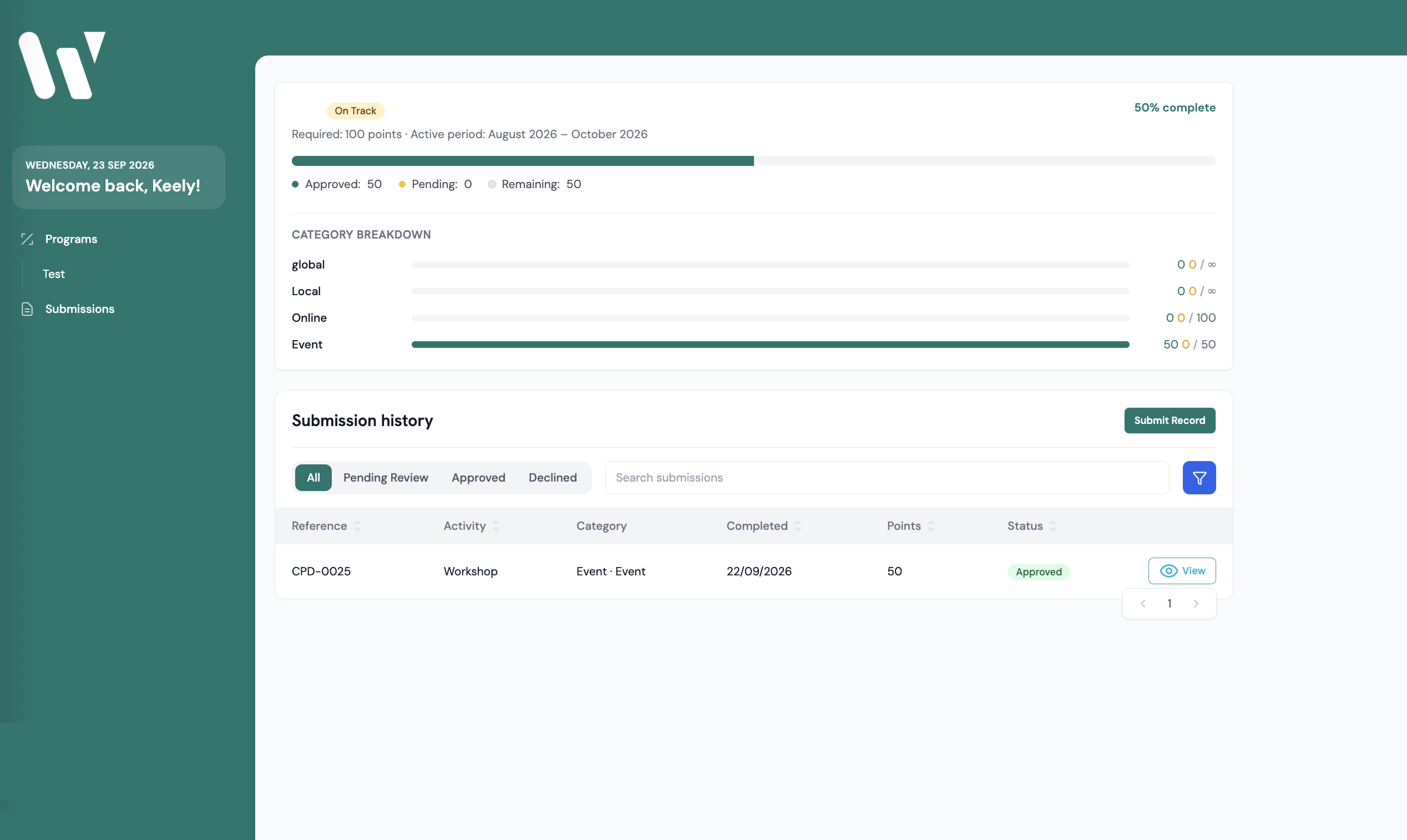Image resolution: width=1407 pixels, height=840 pixels.
Task: Open the filter funnel button
Action: 1199,478
